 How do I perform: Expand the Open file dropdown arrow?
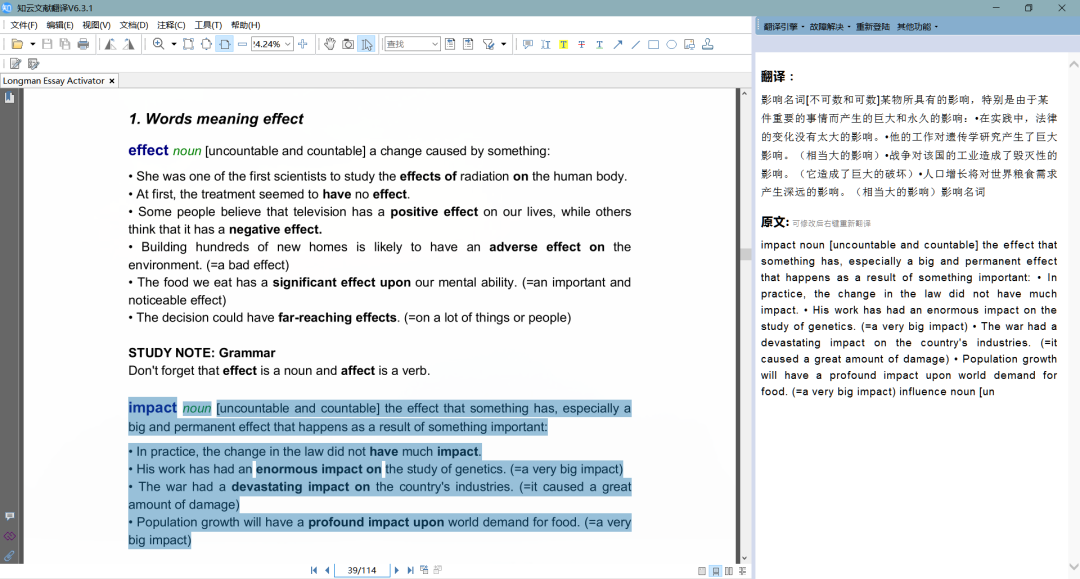32,44
